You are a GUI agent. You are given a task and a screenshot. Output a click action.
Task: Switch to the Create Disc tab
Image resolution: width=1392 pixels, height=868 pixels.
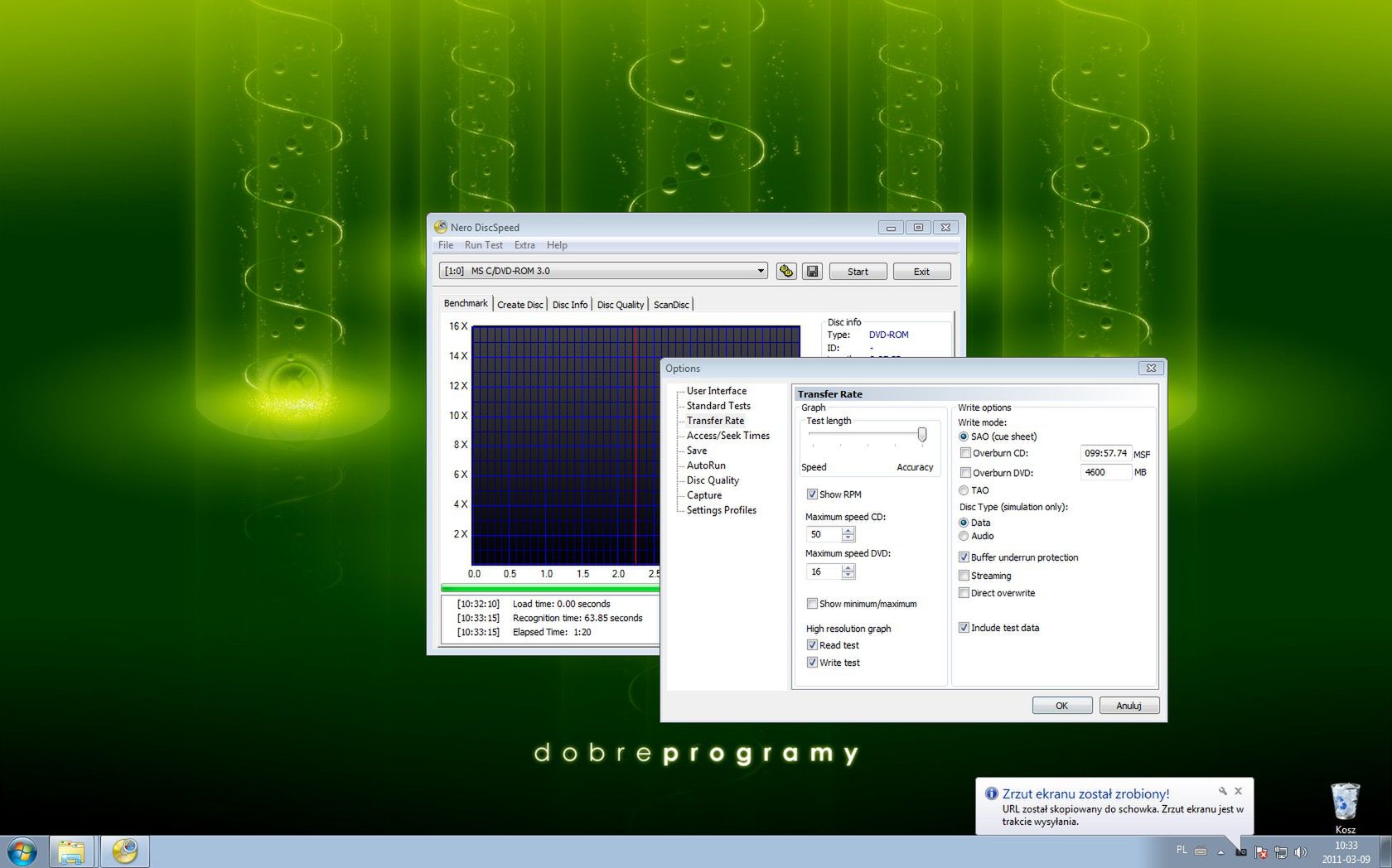520,305
